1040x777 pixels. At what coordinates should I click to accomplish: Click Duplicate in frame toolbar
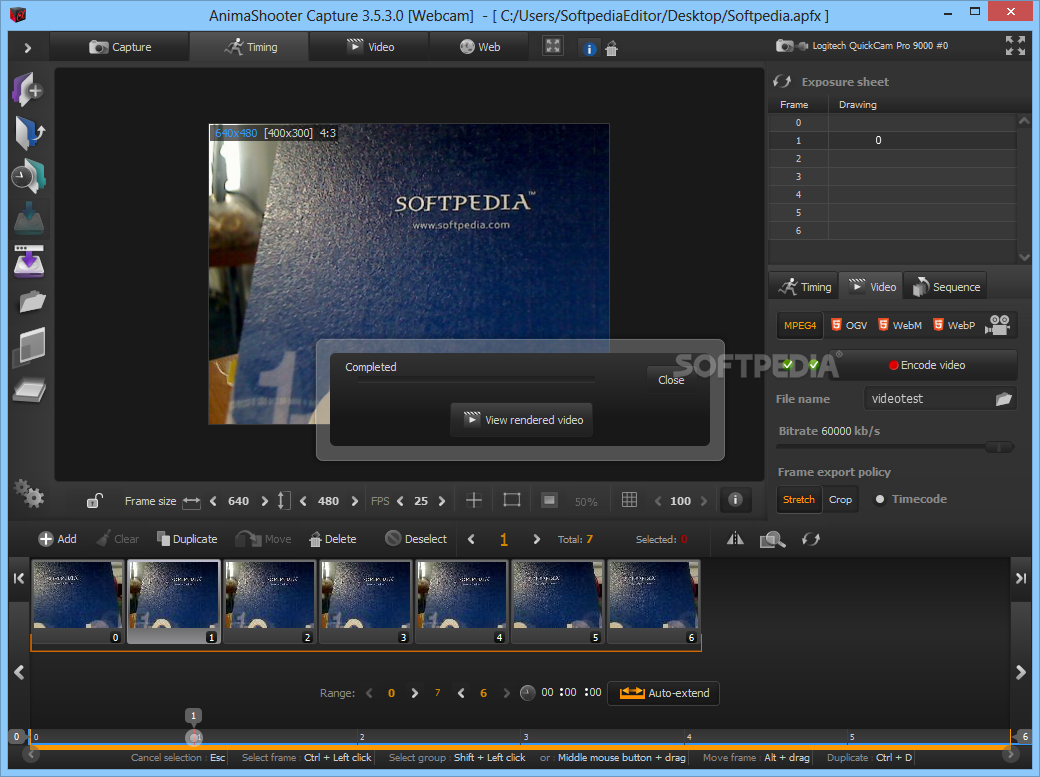coord(187,539)
